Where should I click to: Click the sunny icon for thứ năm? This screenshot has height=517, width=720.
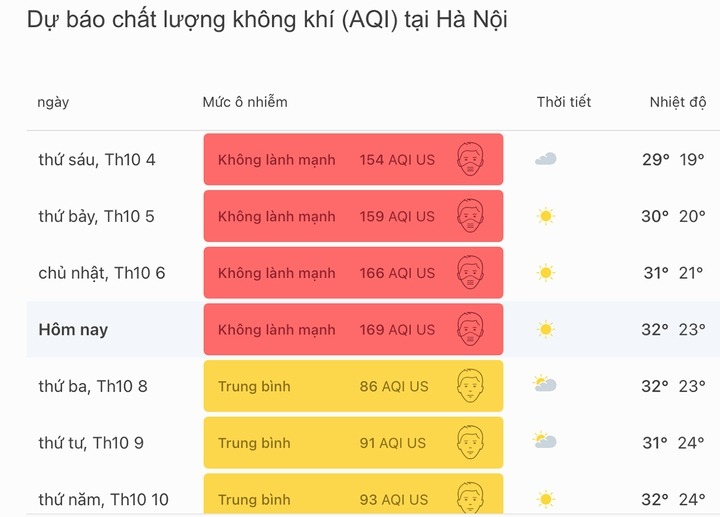pyautogui.click(x=545, y=498)
